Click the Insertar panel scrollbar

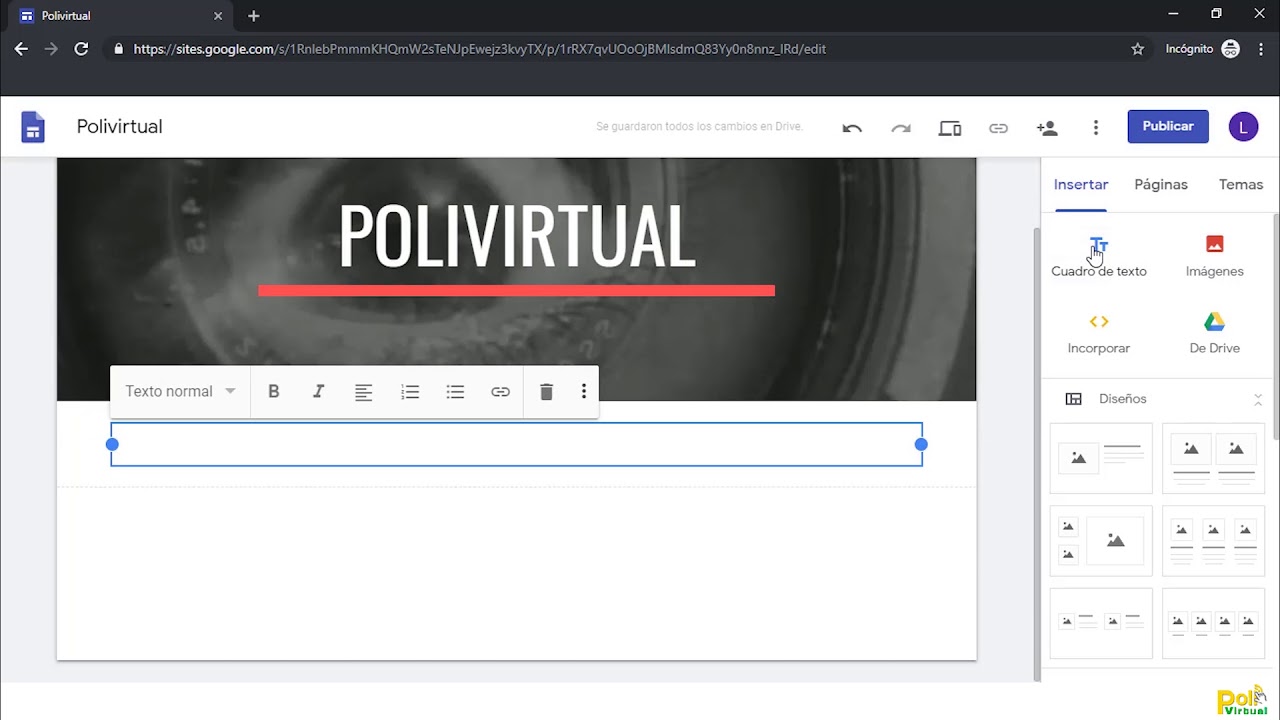[x=1275, y=326]
